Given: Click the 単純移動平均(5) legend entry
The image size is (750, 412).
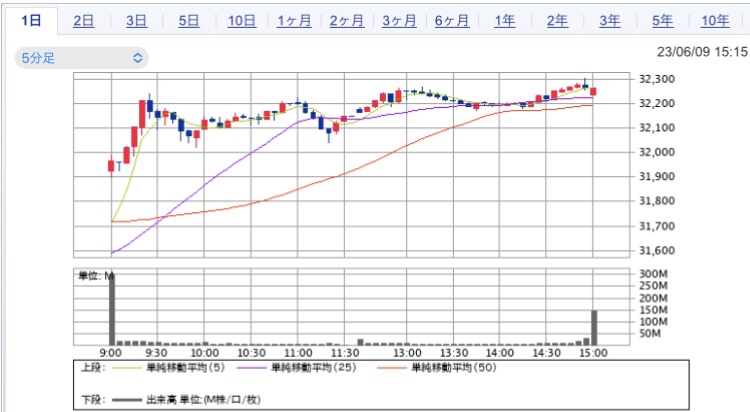Looking at the screenshot, I should (186, 367).
